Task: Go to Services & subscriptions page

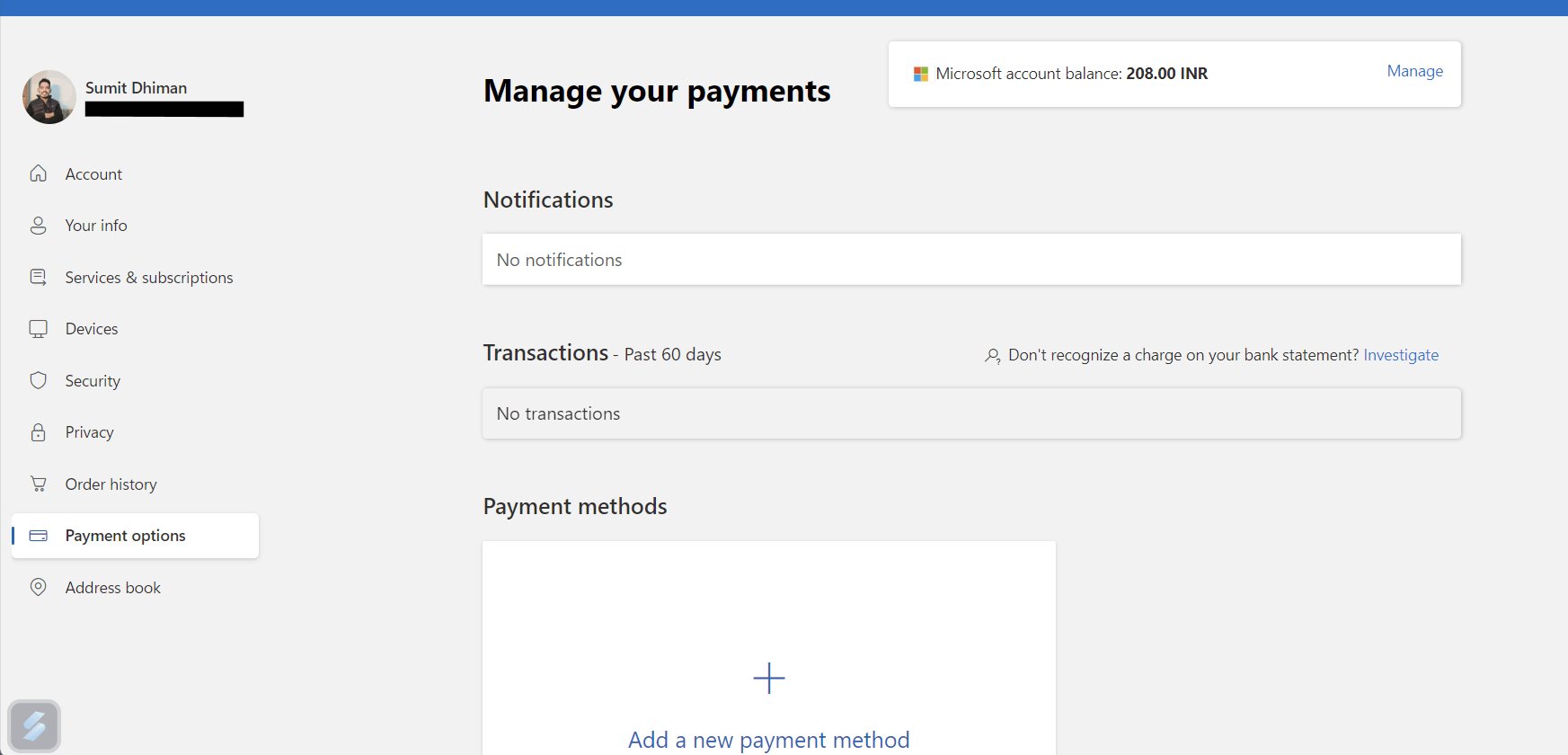Action: tap(148, 278)
